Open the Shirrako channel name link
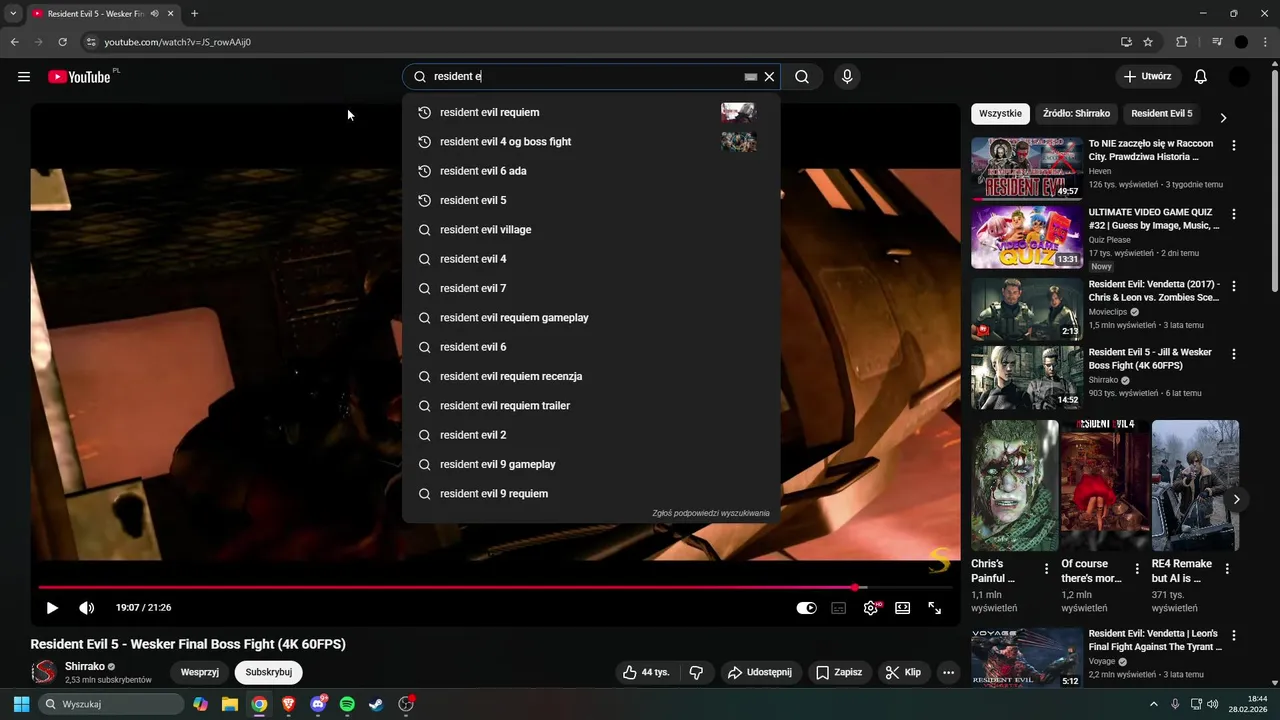The image size is (1280, 720). pos(85,667)
